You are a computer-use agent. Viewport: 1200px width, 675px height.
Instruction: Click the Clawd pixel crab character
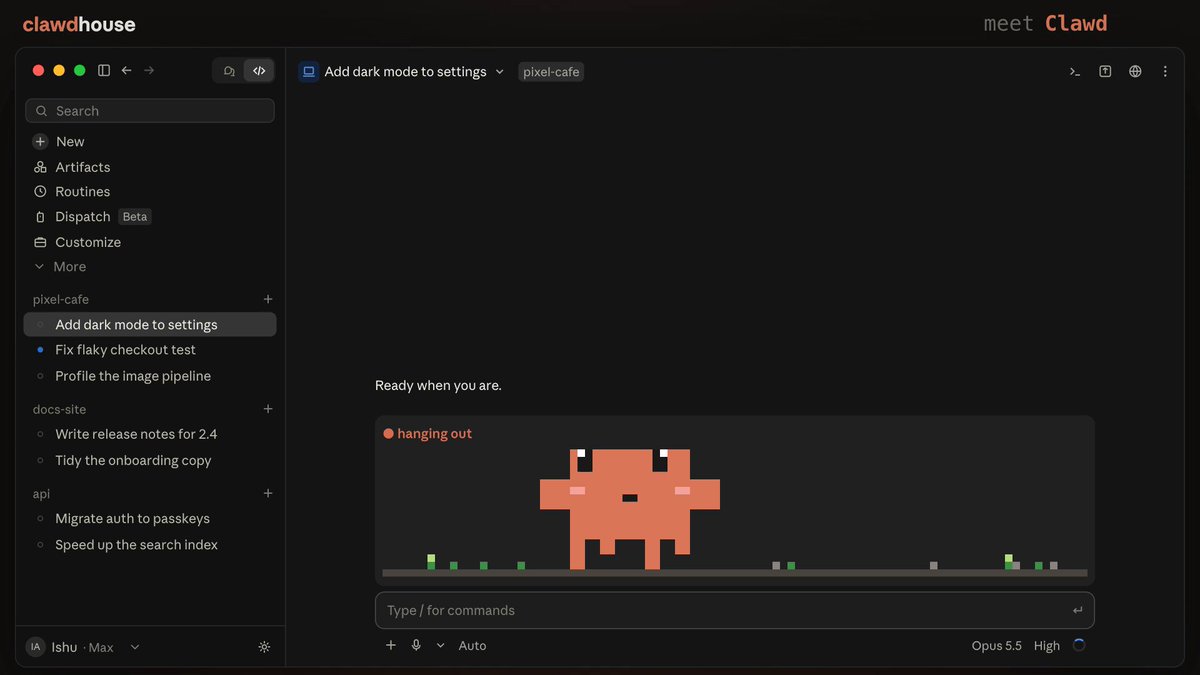[x=630, y=509]
